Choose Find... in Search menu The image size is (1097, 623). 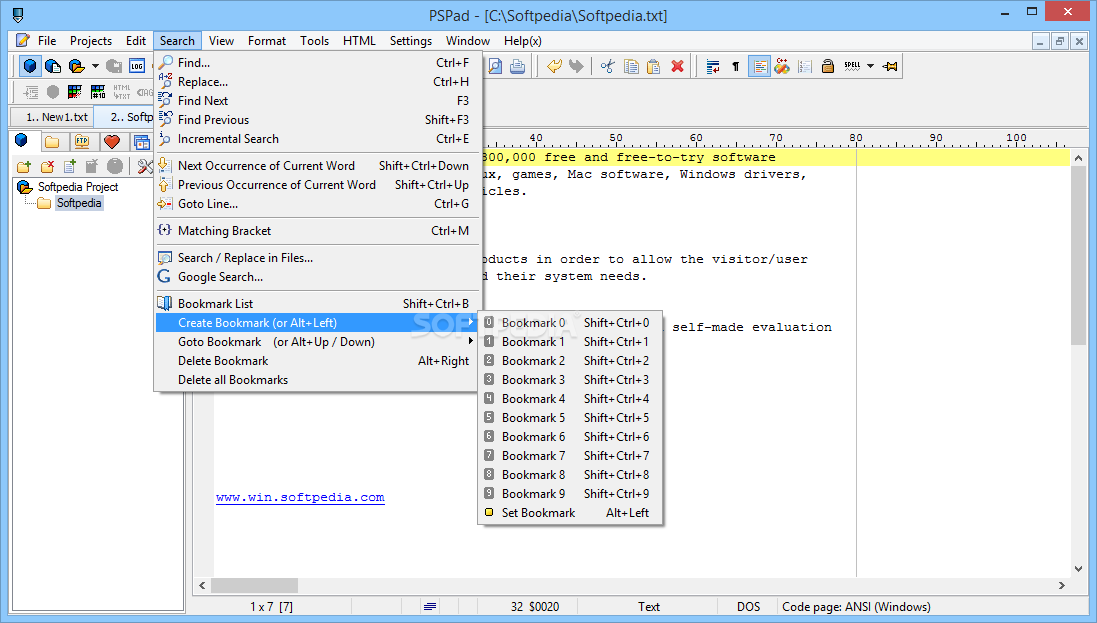tap(316, 62)
